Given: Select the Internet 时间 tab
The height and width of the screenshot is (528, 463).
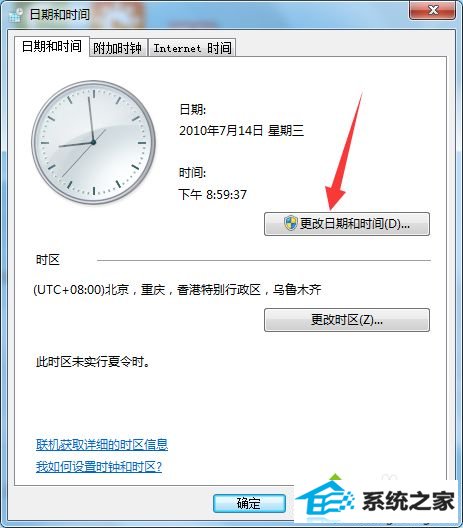Looking at the screenshot, I should [192, 48].
